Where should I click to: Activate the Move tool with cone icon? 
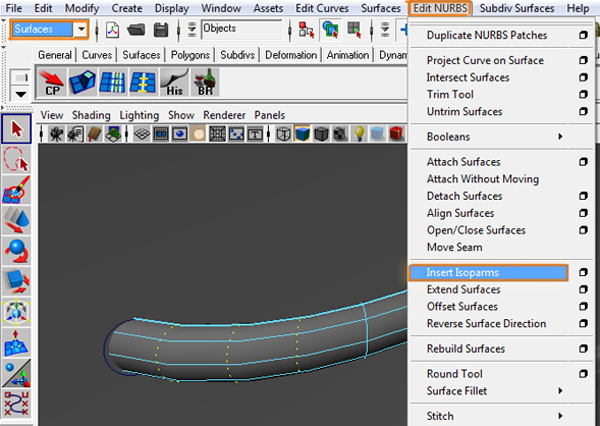click(x=16, y=220)
